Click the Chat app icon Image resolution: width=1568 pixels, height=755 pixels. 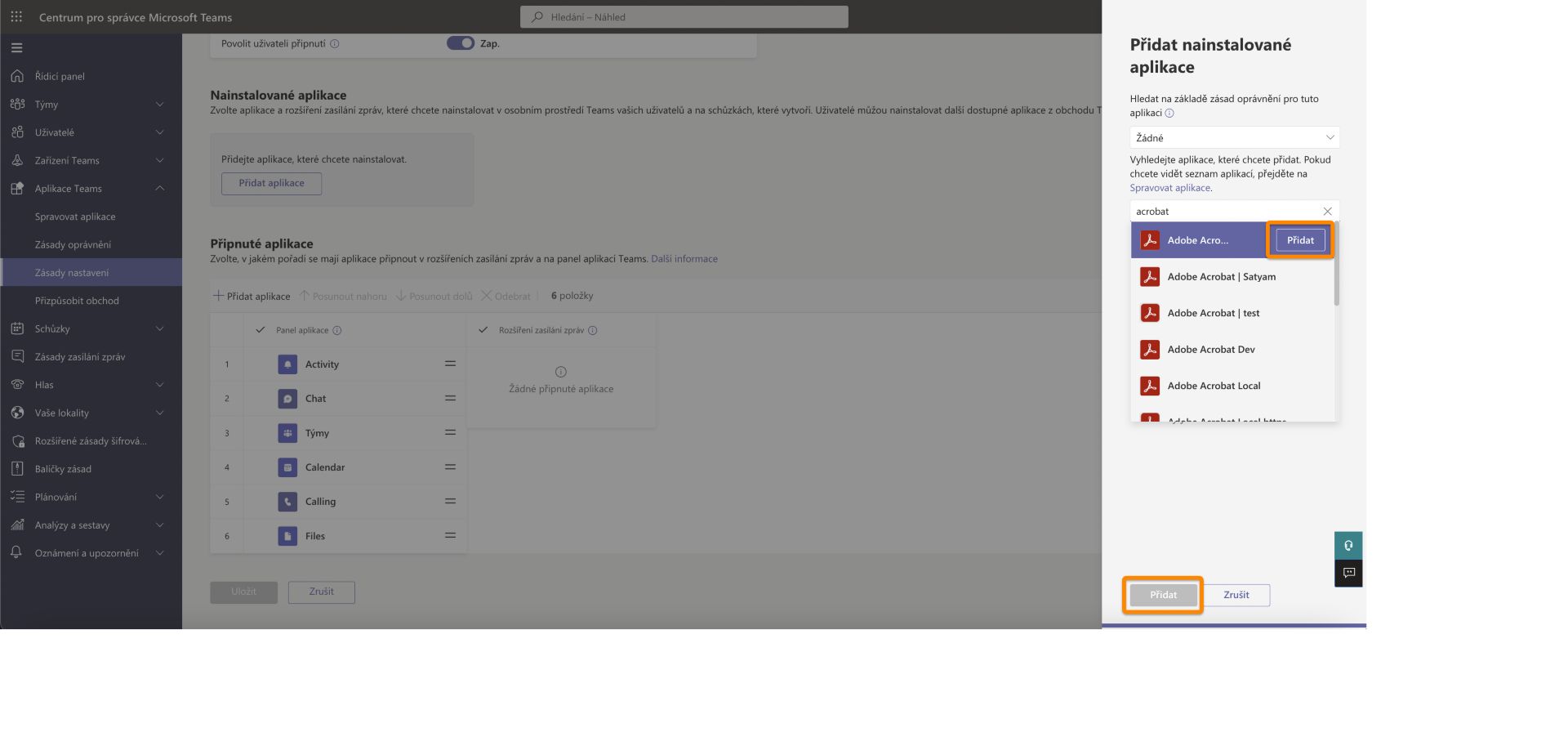(x=287, y=399)
